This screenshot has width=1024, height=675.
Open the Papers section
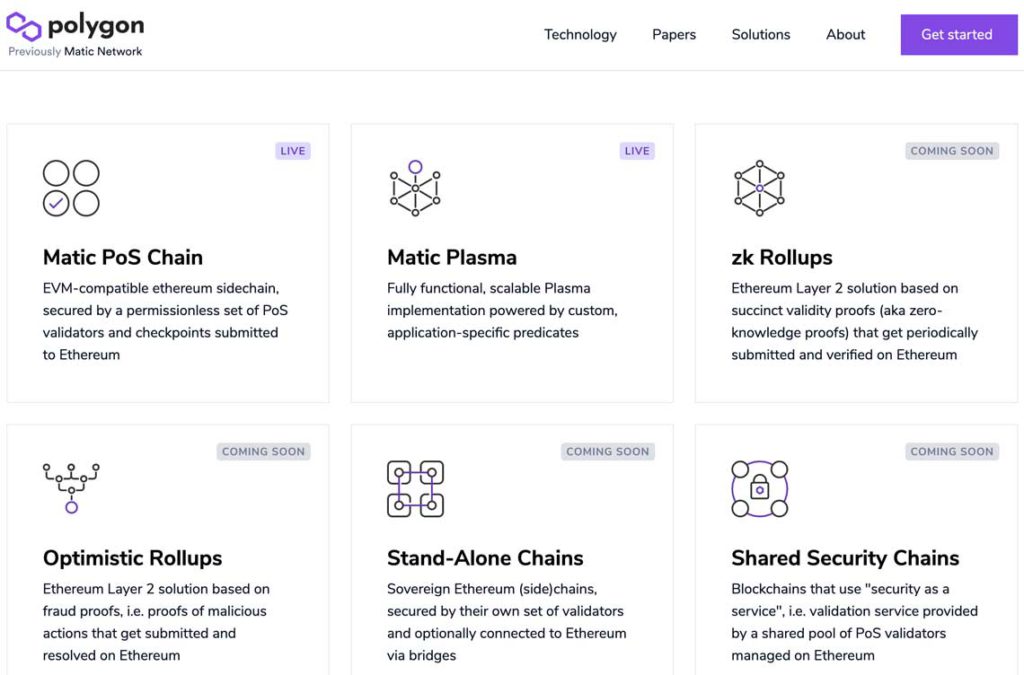click(x=673, y=34)
